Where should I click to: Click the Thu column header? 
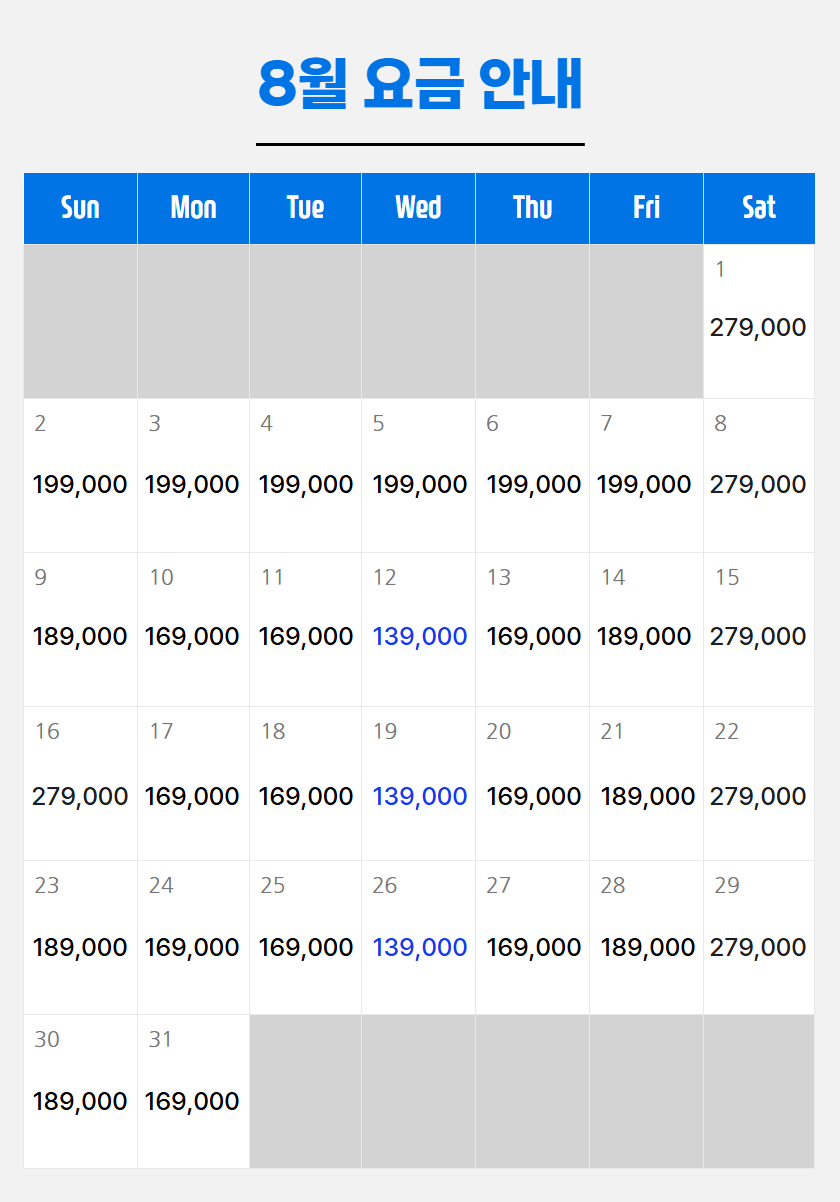[532, 208]
